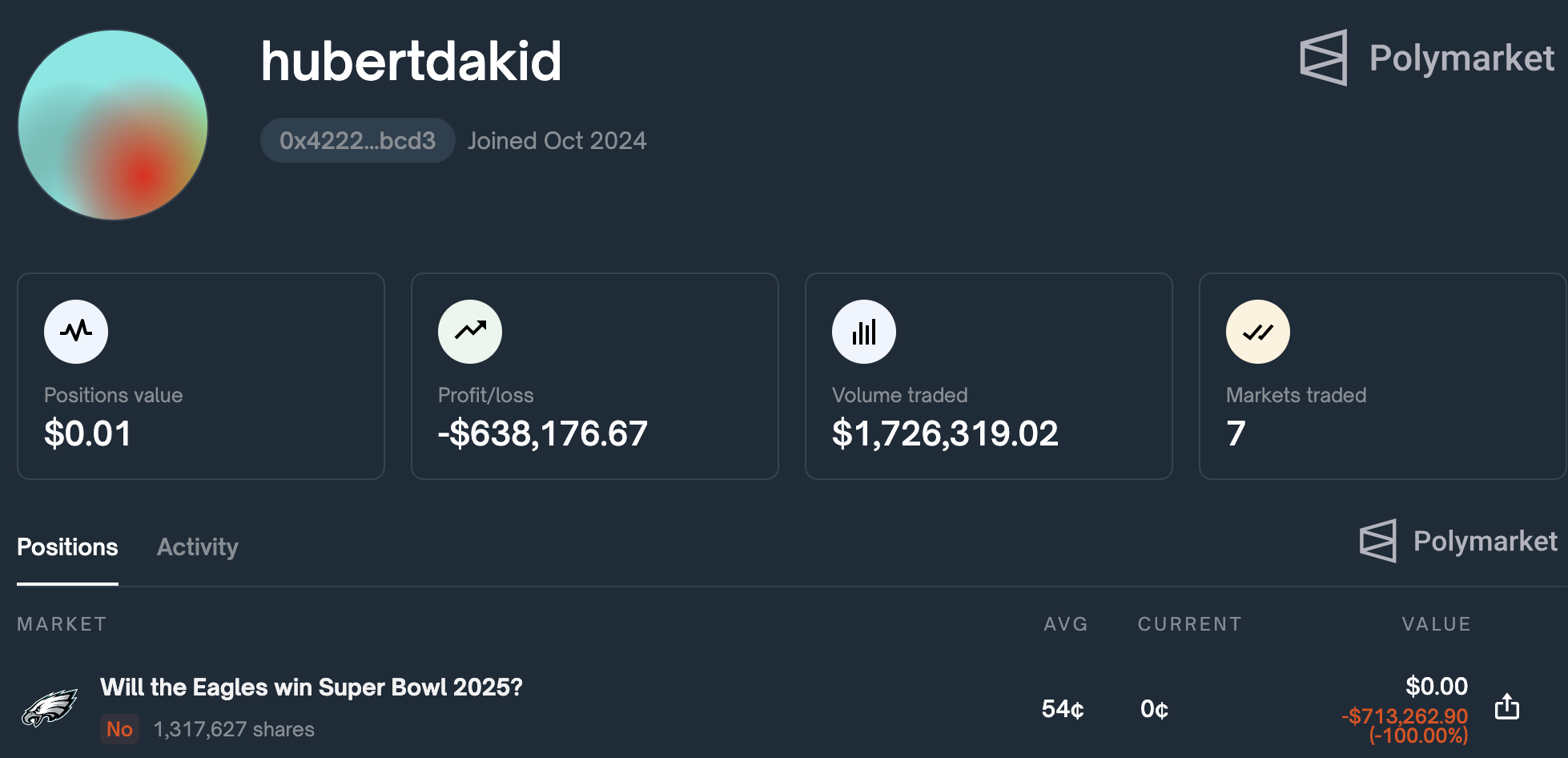Click the AVG column header
The height and width of the screenshot is (758, 1568).
[x=1065, y=623]
